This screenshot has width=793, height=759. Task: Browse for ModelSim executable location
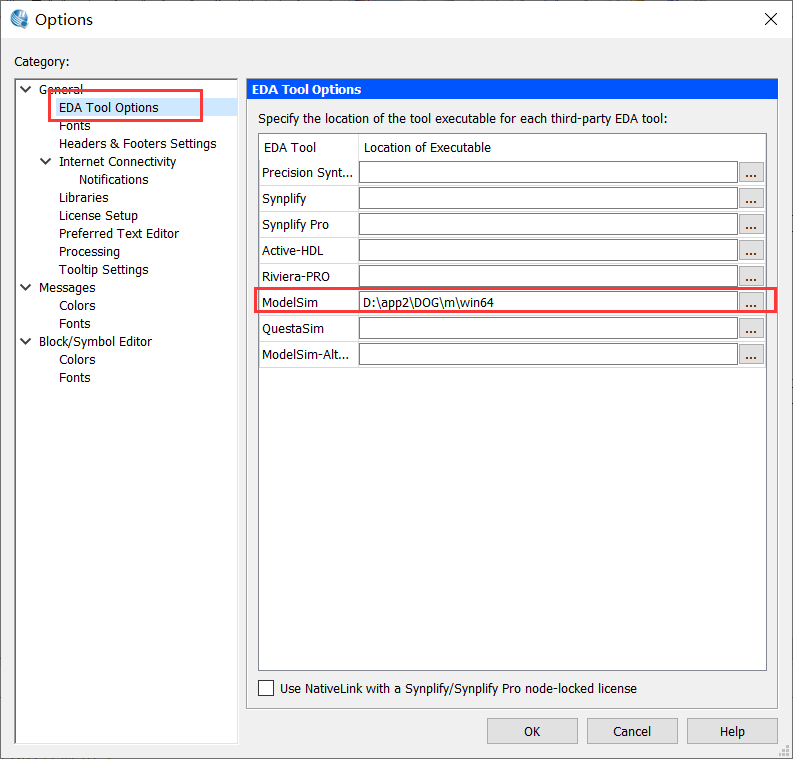pos(751,302)
